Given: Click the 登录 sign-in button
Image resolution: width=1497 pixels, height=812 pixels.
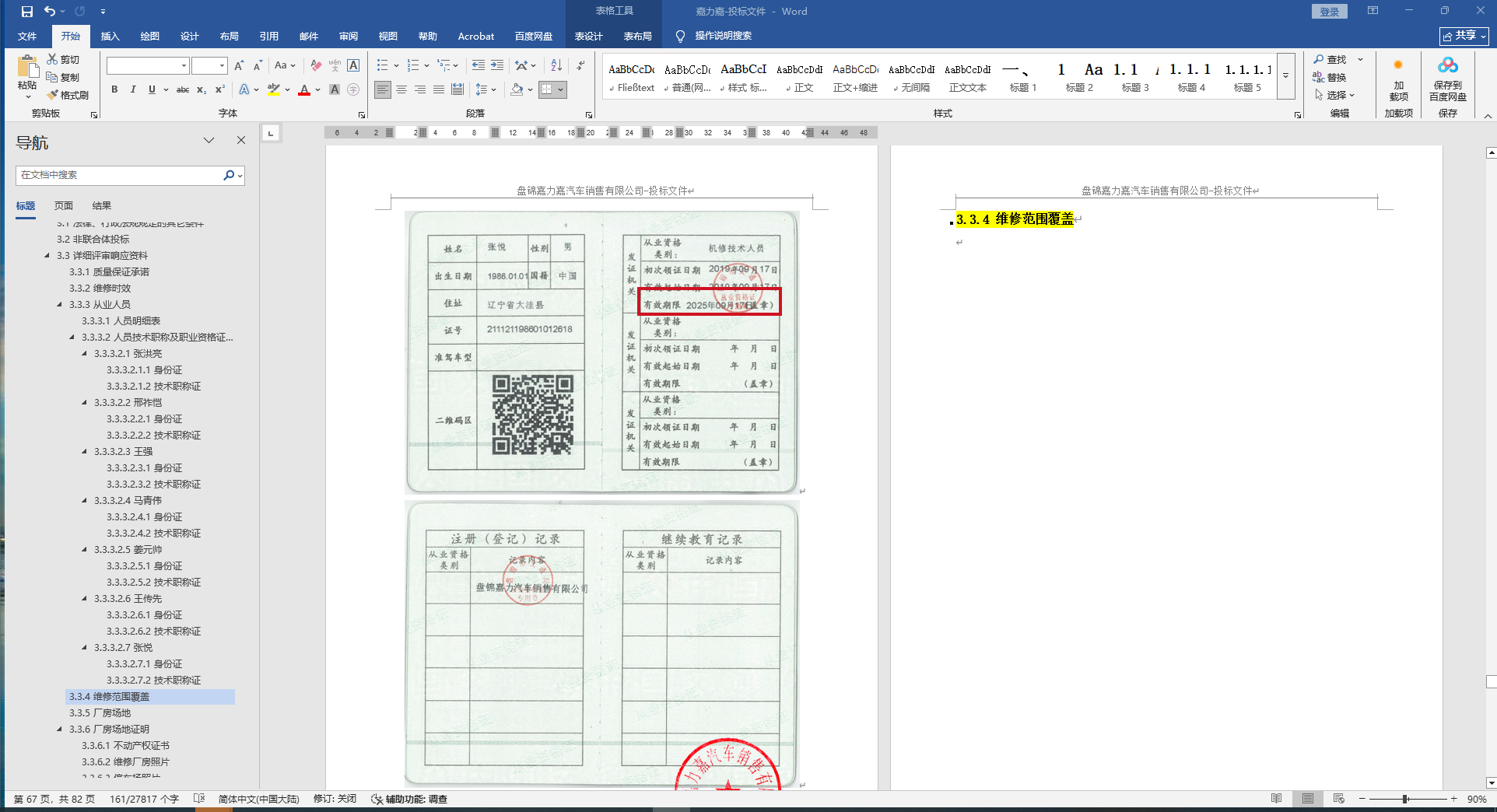Looking at the screenshot, I should 1330,12.
